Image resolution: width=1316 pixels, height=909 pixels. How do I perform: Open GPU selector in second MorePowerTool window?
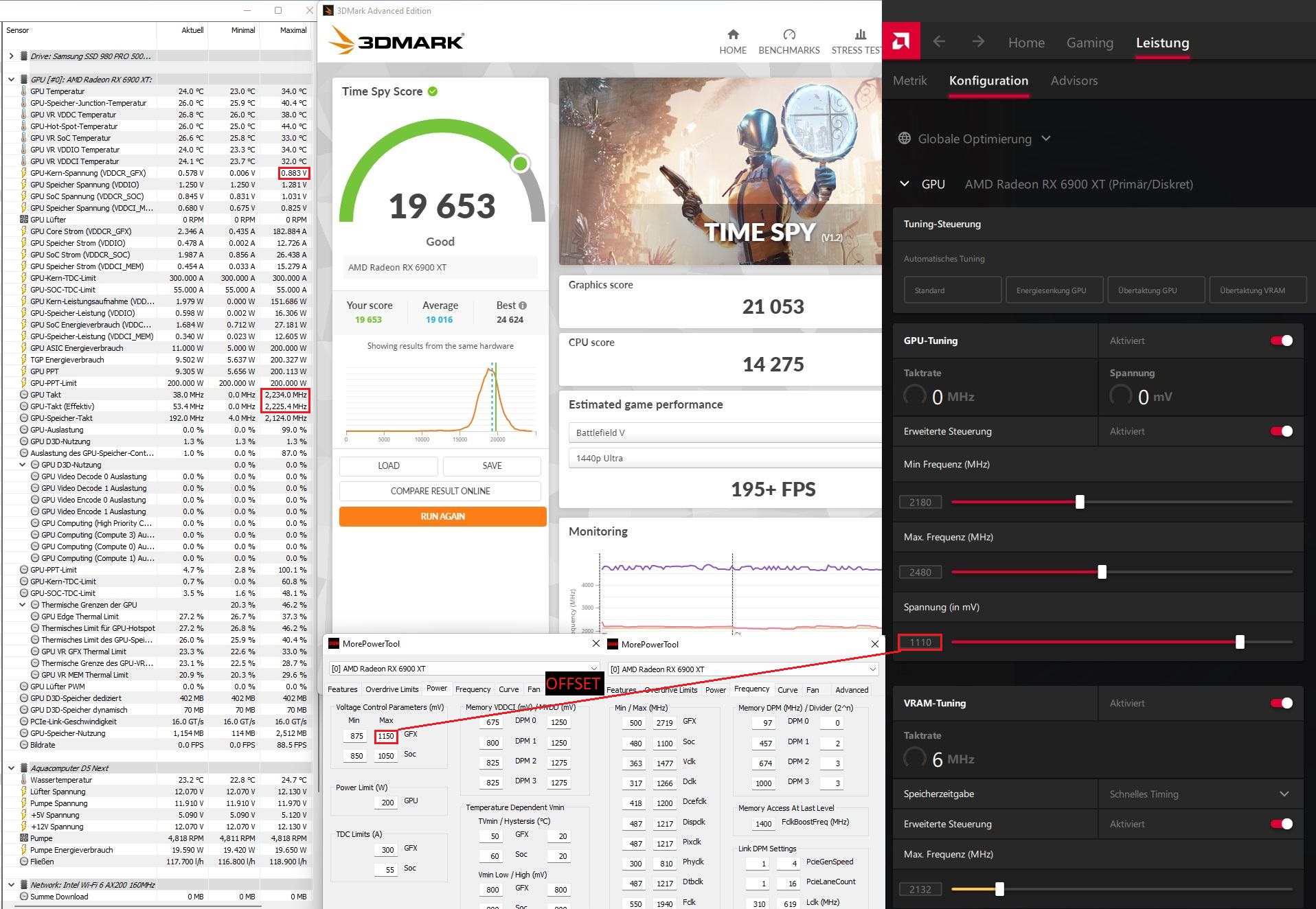coord(744,669)
